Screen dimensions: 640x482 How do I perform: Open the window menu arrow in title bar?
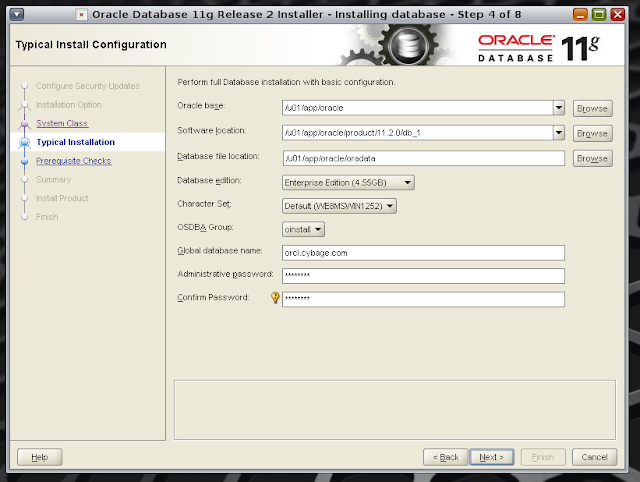click(17, 15)
